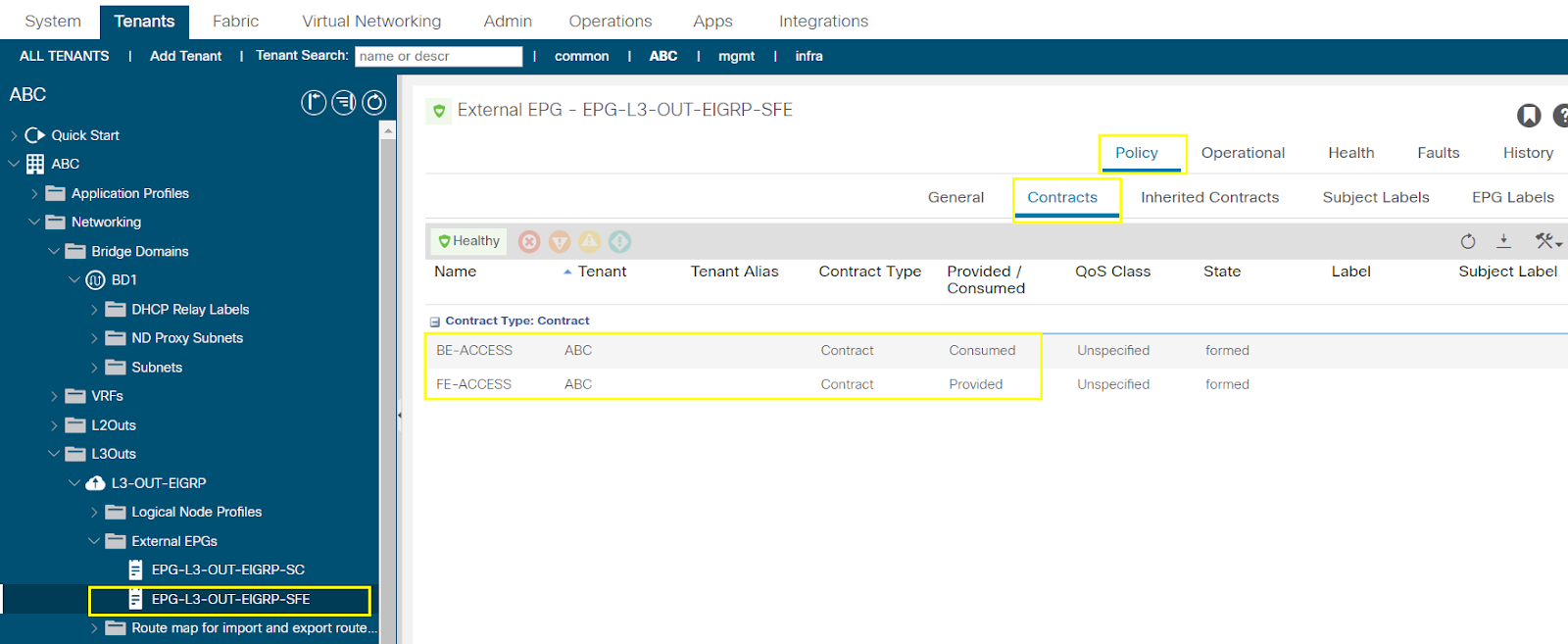This screenshot has width=1568, height=644.
Task: Switch to the Health tab
Action: pyautogui.click(x=1351, y=153)
